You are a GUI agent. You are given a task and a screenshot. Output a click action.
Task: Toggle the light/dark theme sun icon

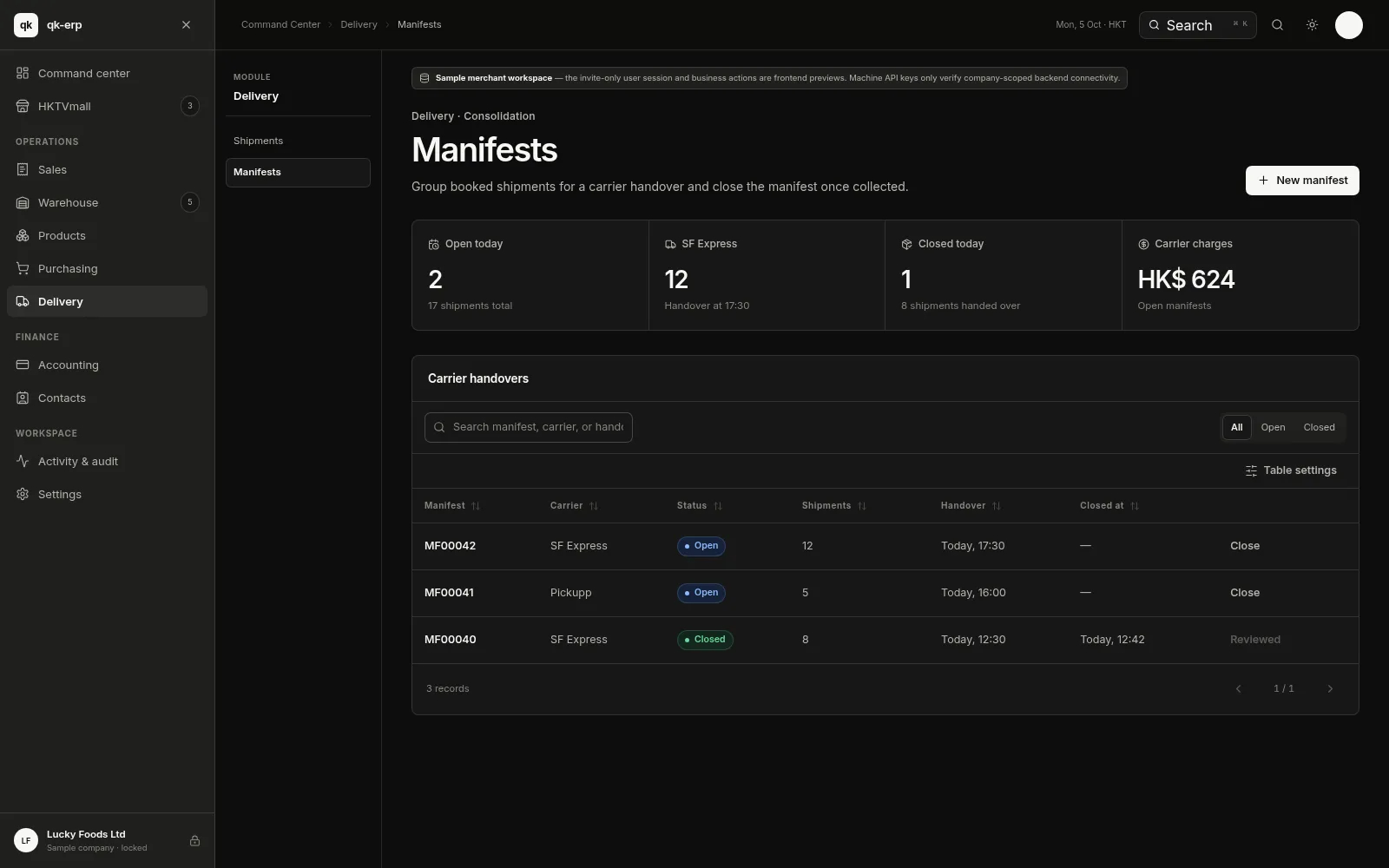pyautogui.click(x=1312, y=25)
